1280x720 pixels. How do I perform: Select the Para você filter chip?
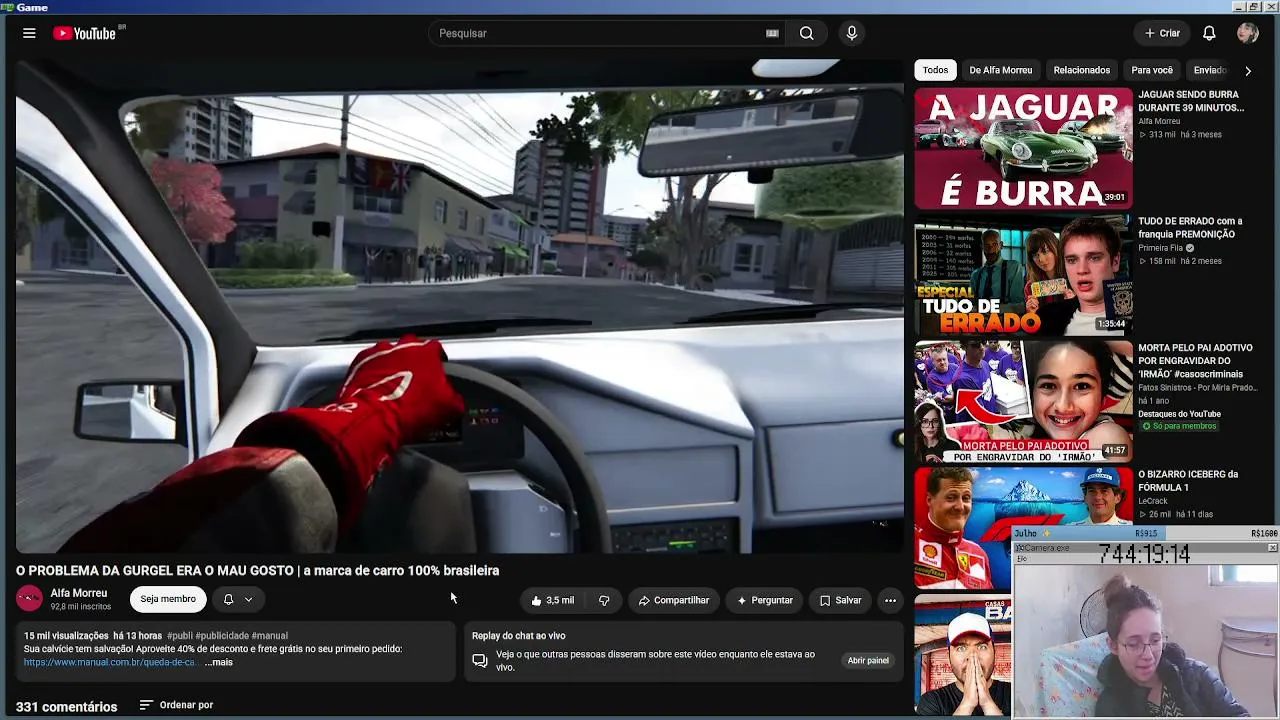click(x=1152, y=70)
